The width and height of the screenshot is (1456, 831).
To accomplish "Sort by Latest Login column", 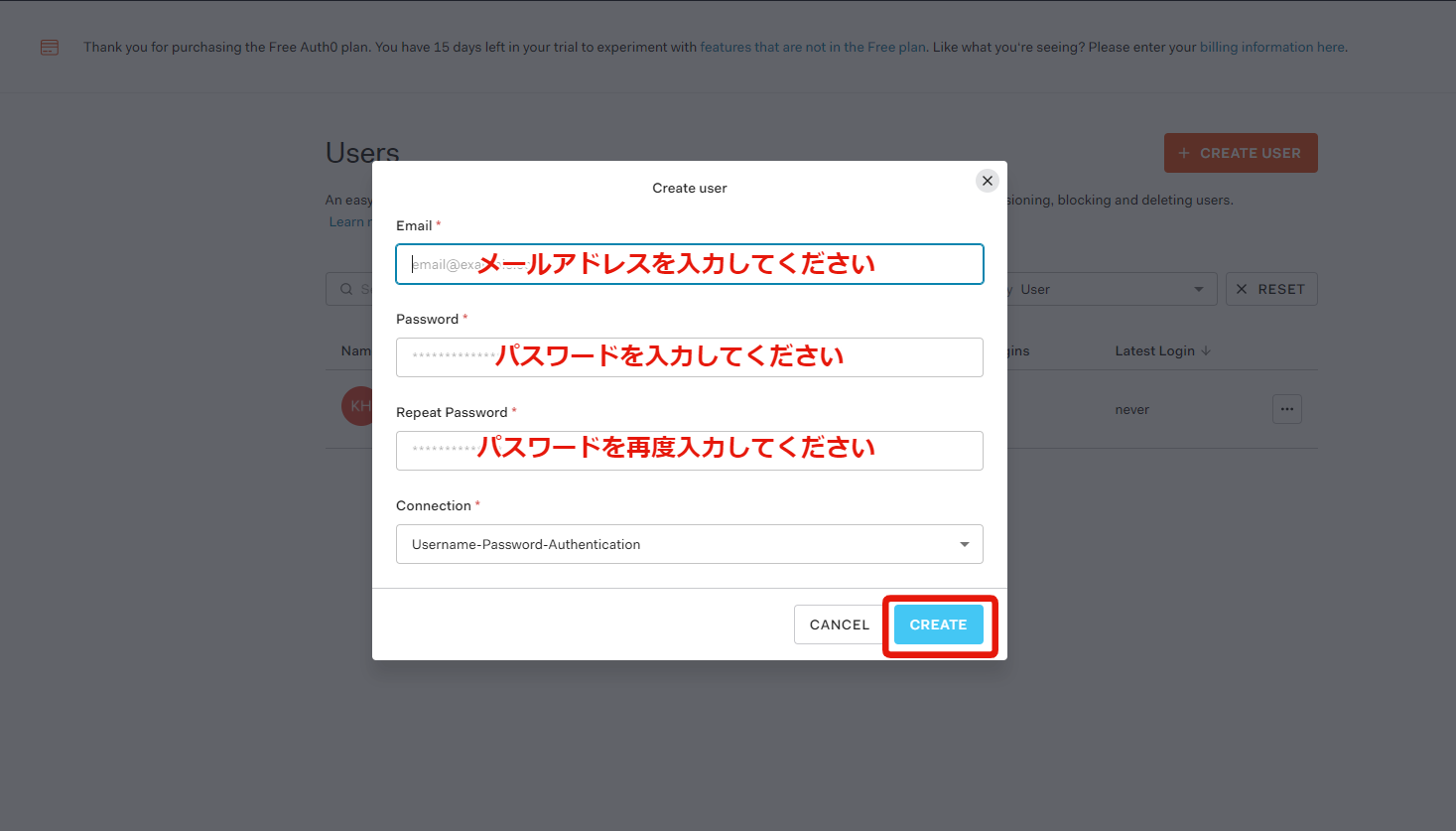I will tap(1162, 350).
